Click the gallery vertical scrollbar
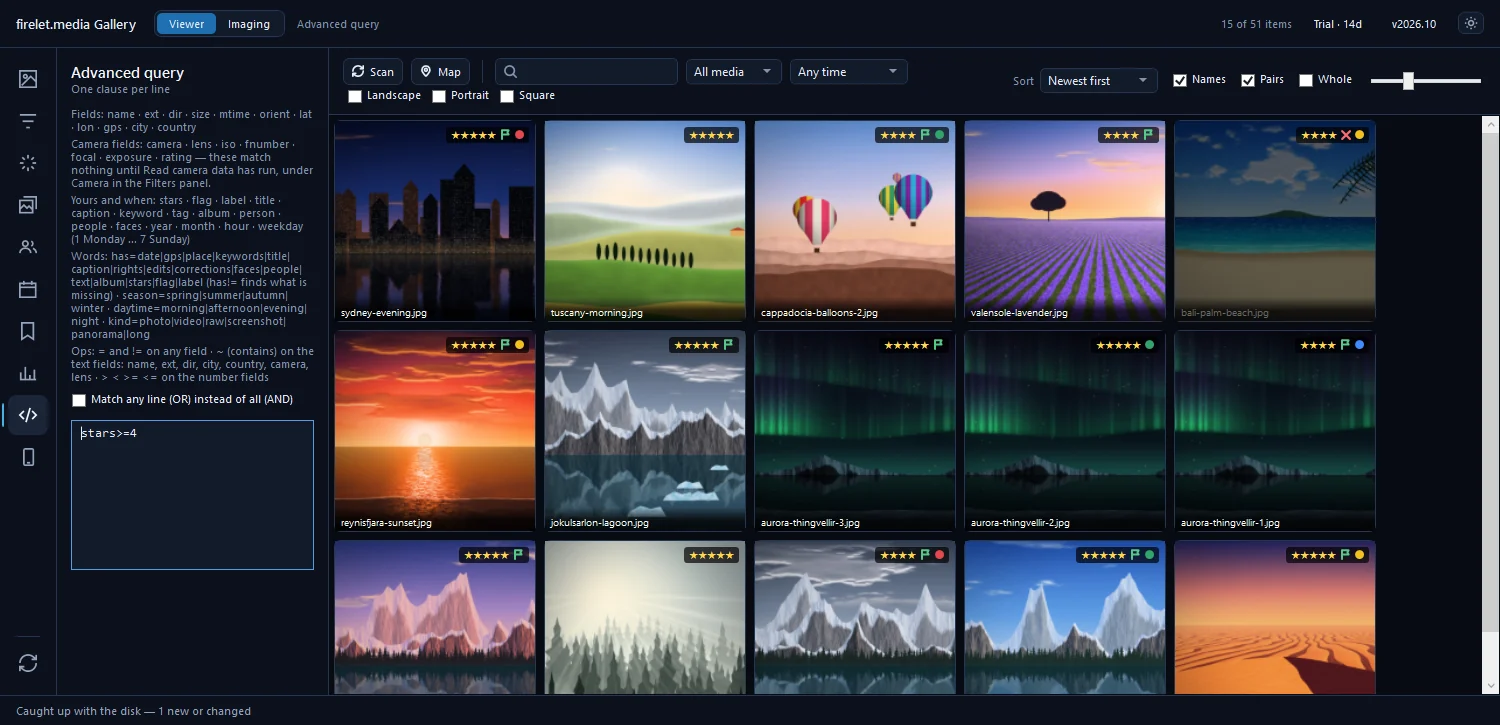The height and width of the screenshot is (725, 1500). point(1489,405)
